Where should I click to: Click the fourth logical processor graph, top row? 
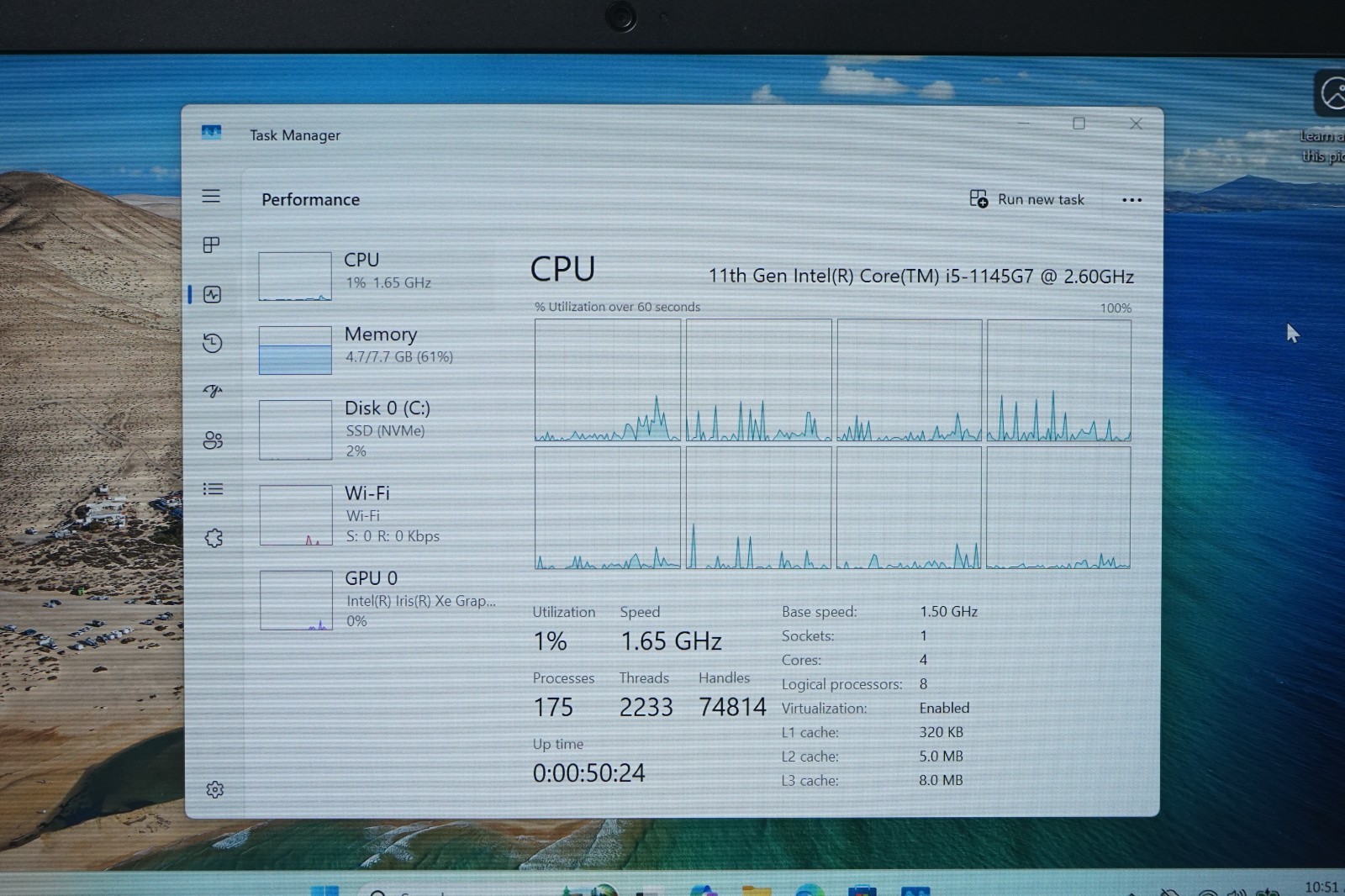[1059, 380]
